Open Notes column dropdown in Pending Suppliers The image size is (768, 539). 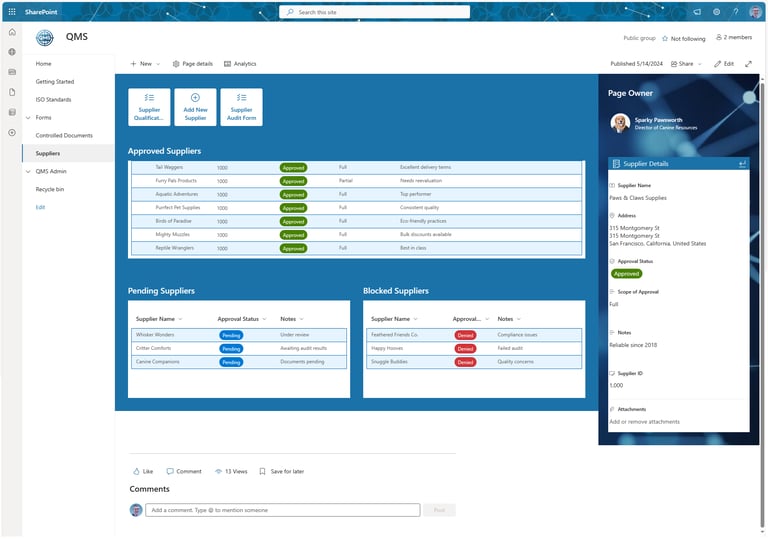pos(302,319)
